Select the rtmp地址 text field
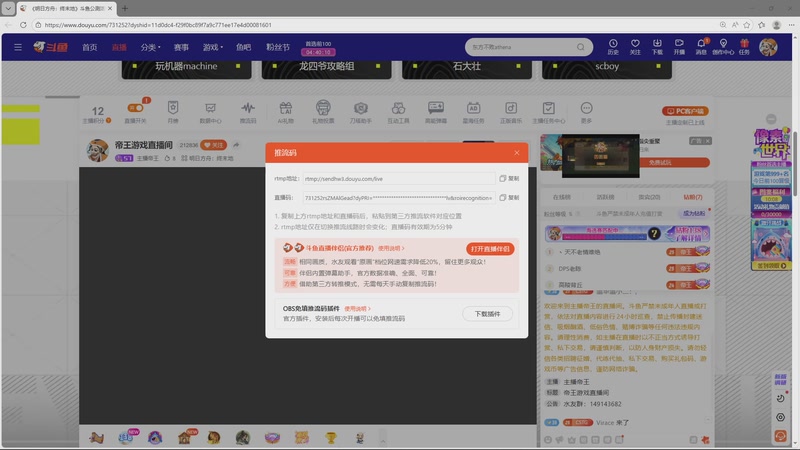Viewport: 800px width, 450px height. pos(398,179)
